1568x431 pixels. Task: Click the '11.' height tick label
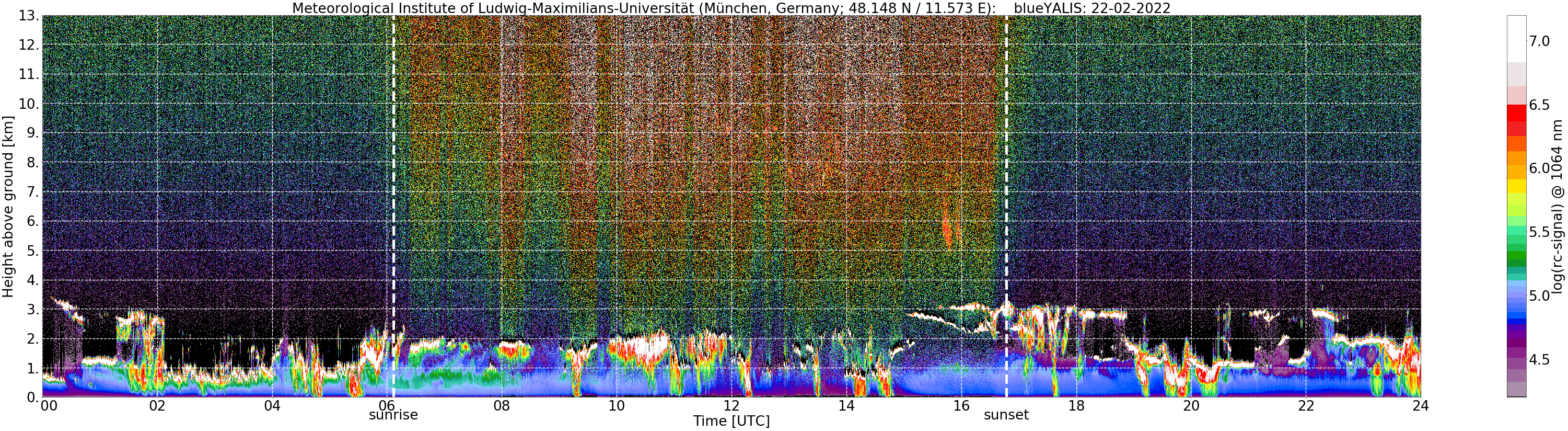(x=28, y=74)
